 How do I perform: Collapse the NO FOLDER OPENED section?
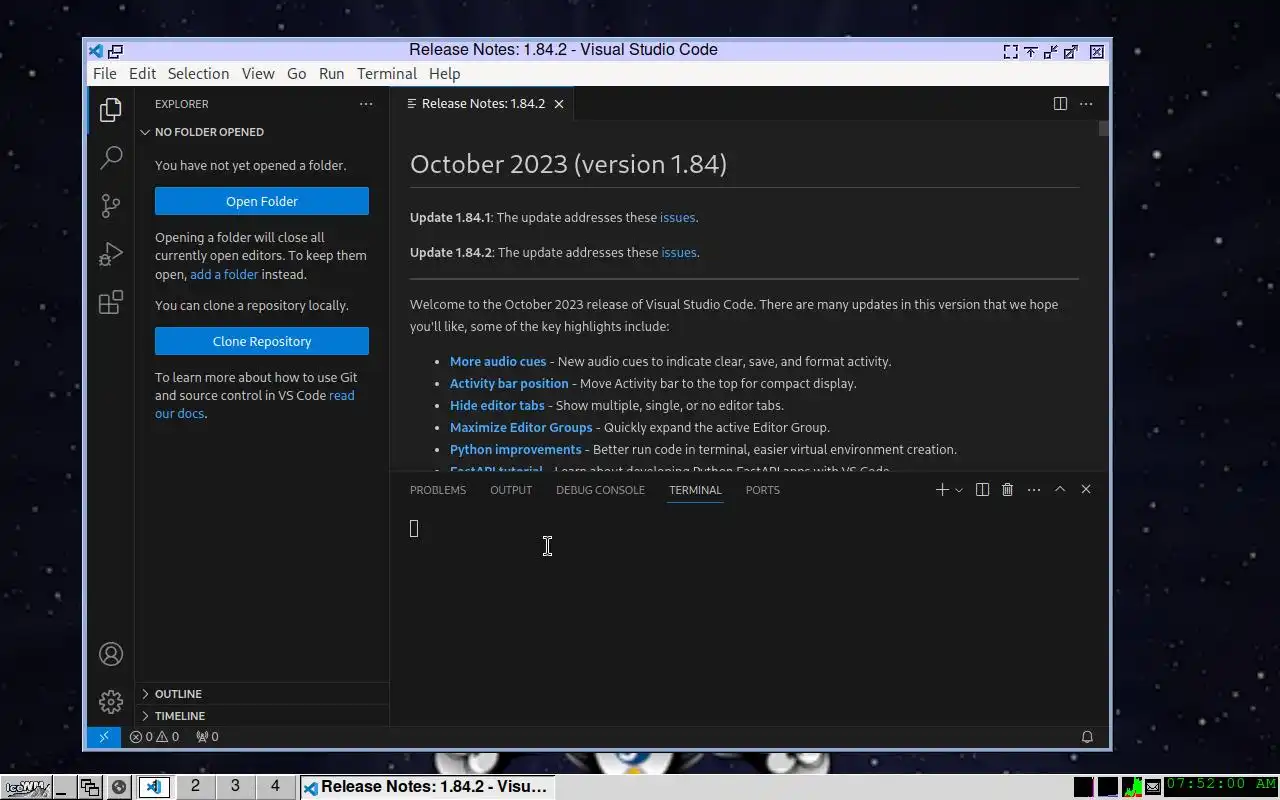click(x=262, y=132)
